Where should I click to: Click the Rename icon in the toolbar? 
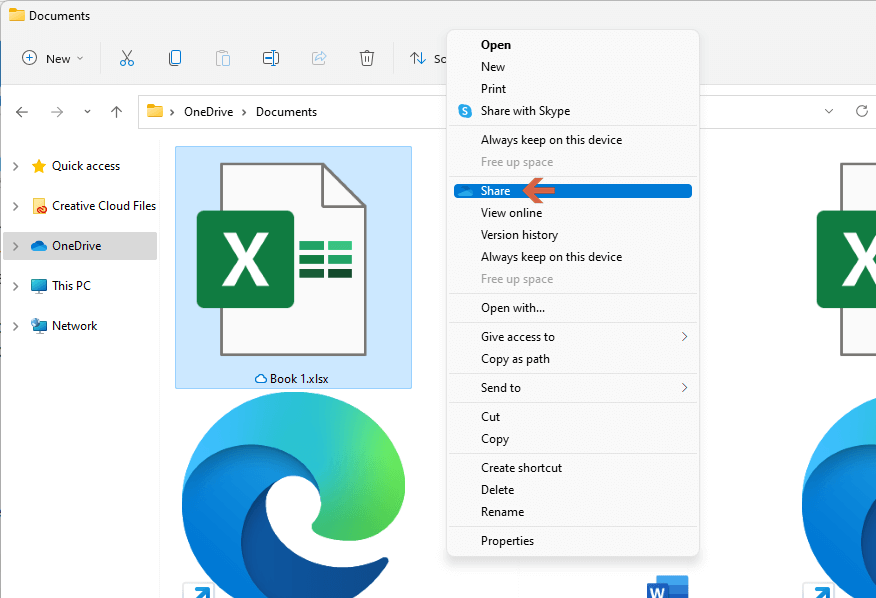point(271,58)
